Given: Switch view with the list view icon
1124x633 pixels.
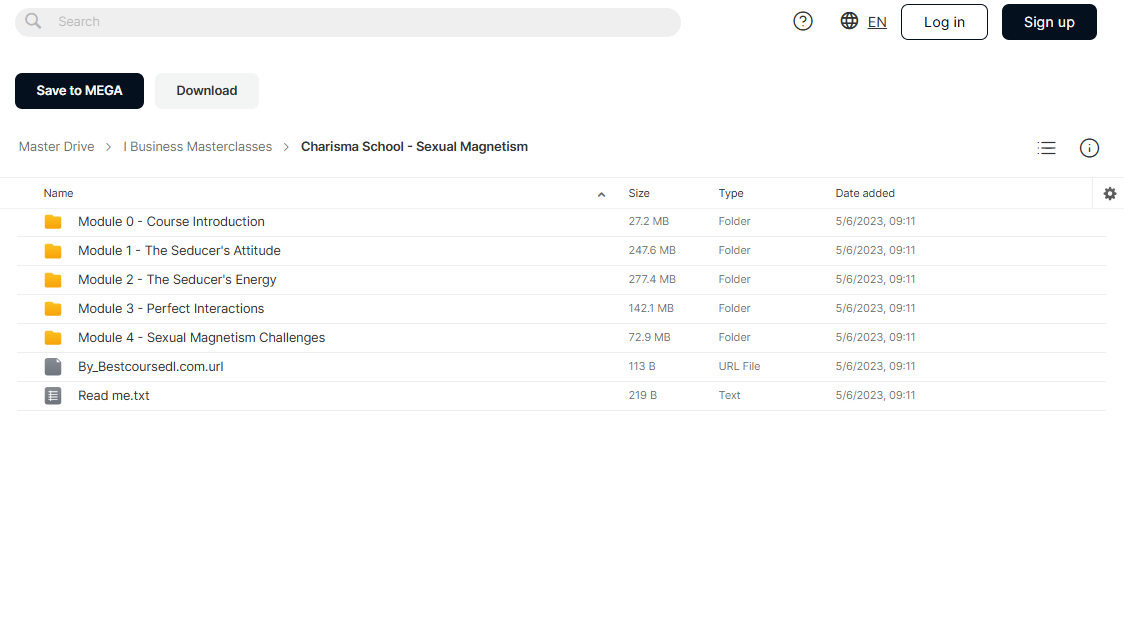Looking at the screenshot, I should [x=1047, y=148].
